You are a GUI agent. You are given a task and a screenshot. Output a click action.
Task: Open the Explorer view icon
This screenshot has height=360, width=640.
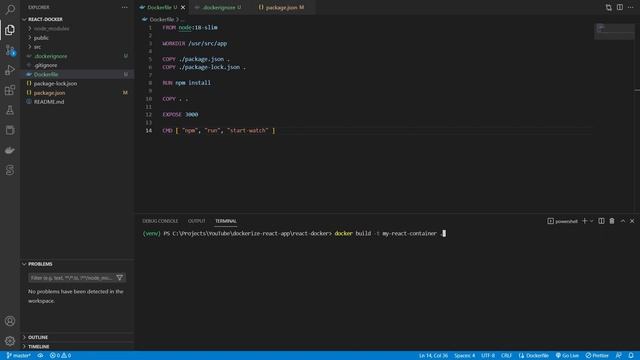click(10, 30)
